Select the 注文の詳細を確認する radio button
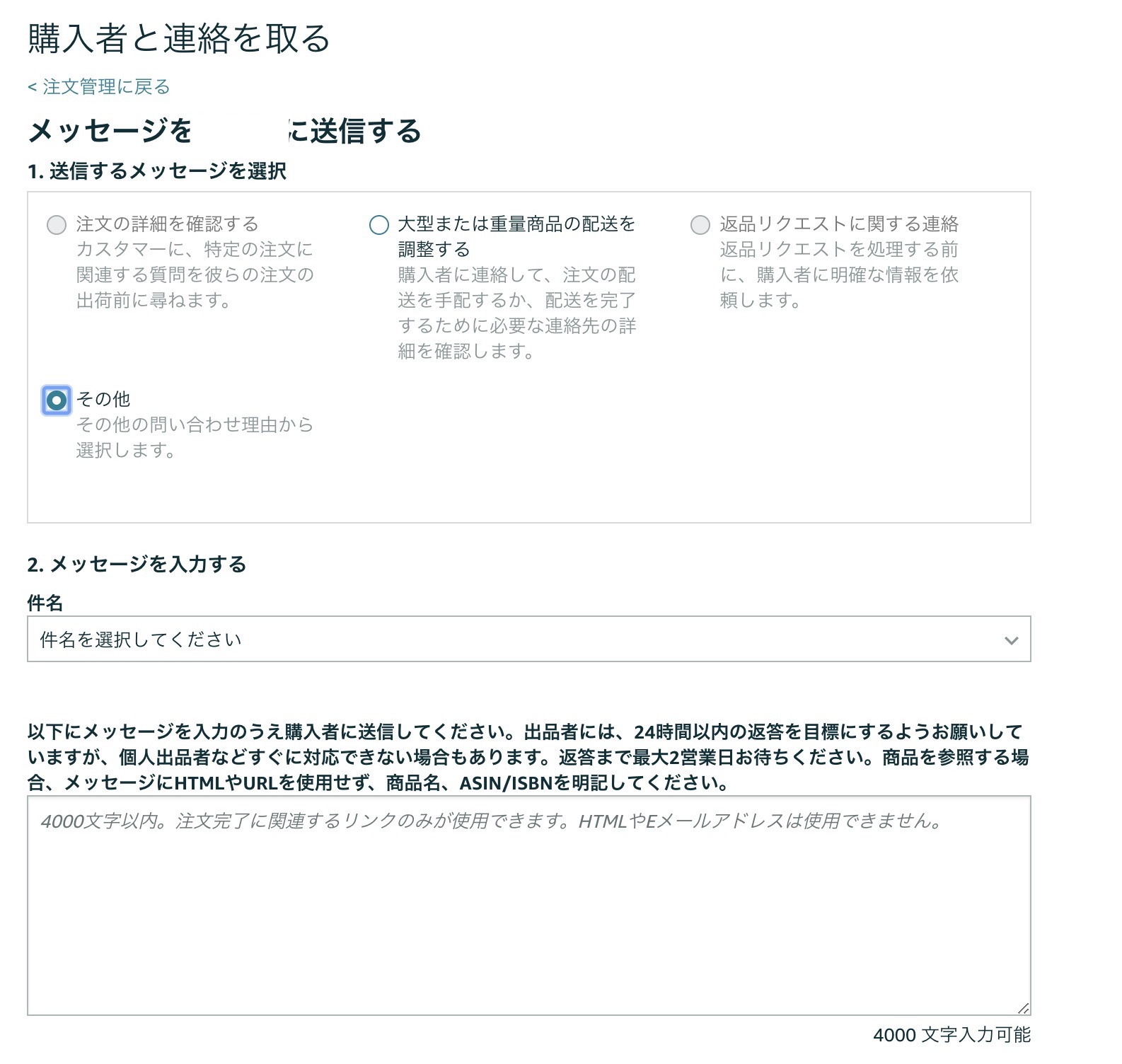Image resolution: width=1122 pixels, height=1064 pixels. point(57,225)
